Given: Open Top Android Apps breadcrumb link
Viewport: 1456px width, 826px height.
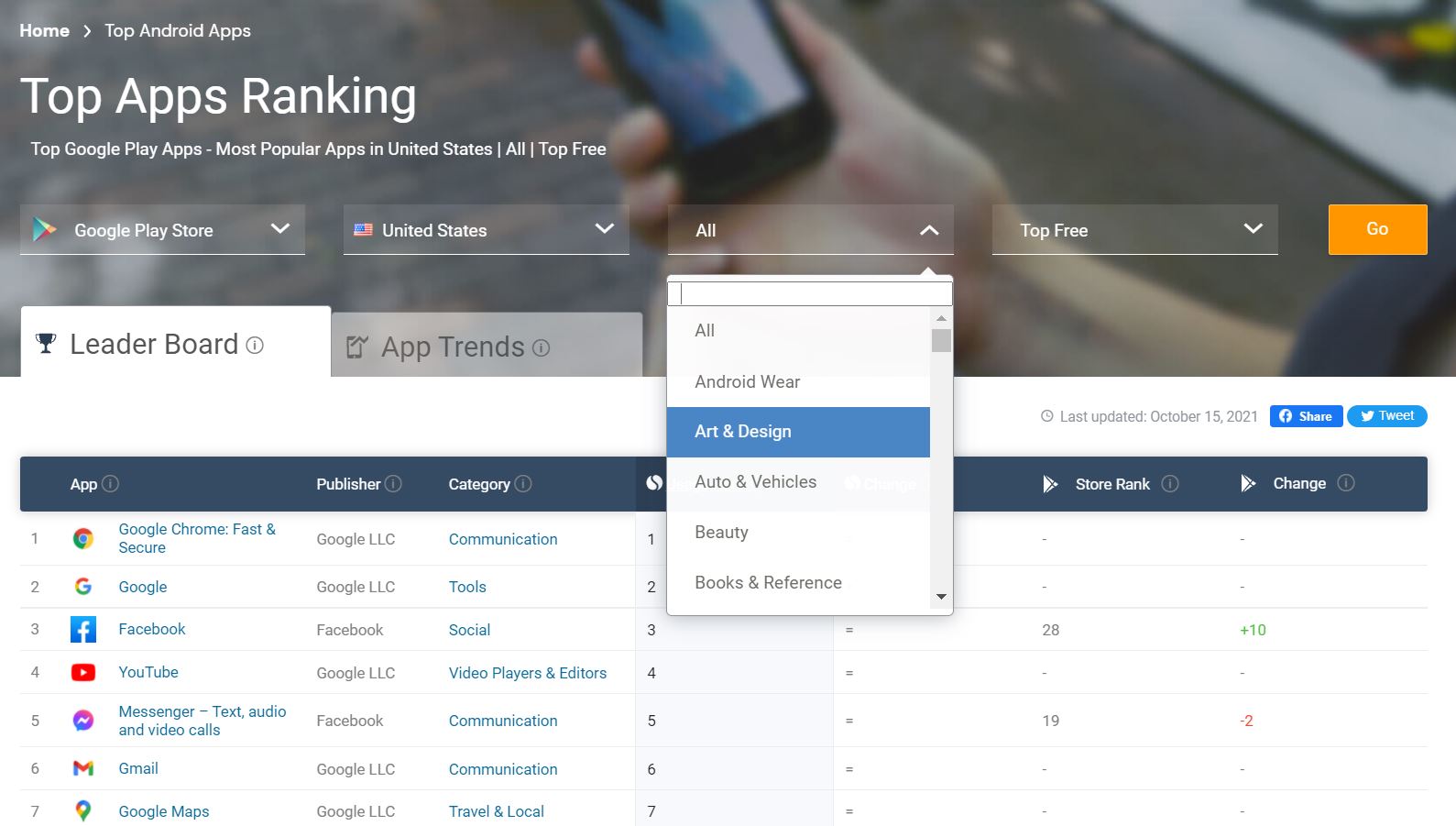Looking at the screenshot, I should point(178,31).
